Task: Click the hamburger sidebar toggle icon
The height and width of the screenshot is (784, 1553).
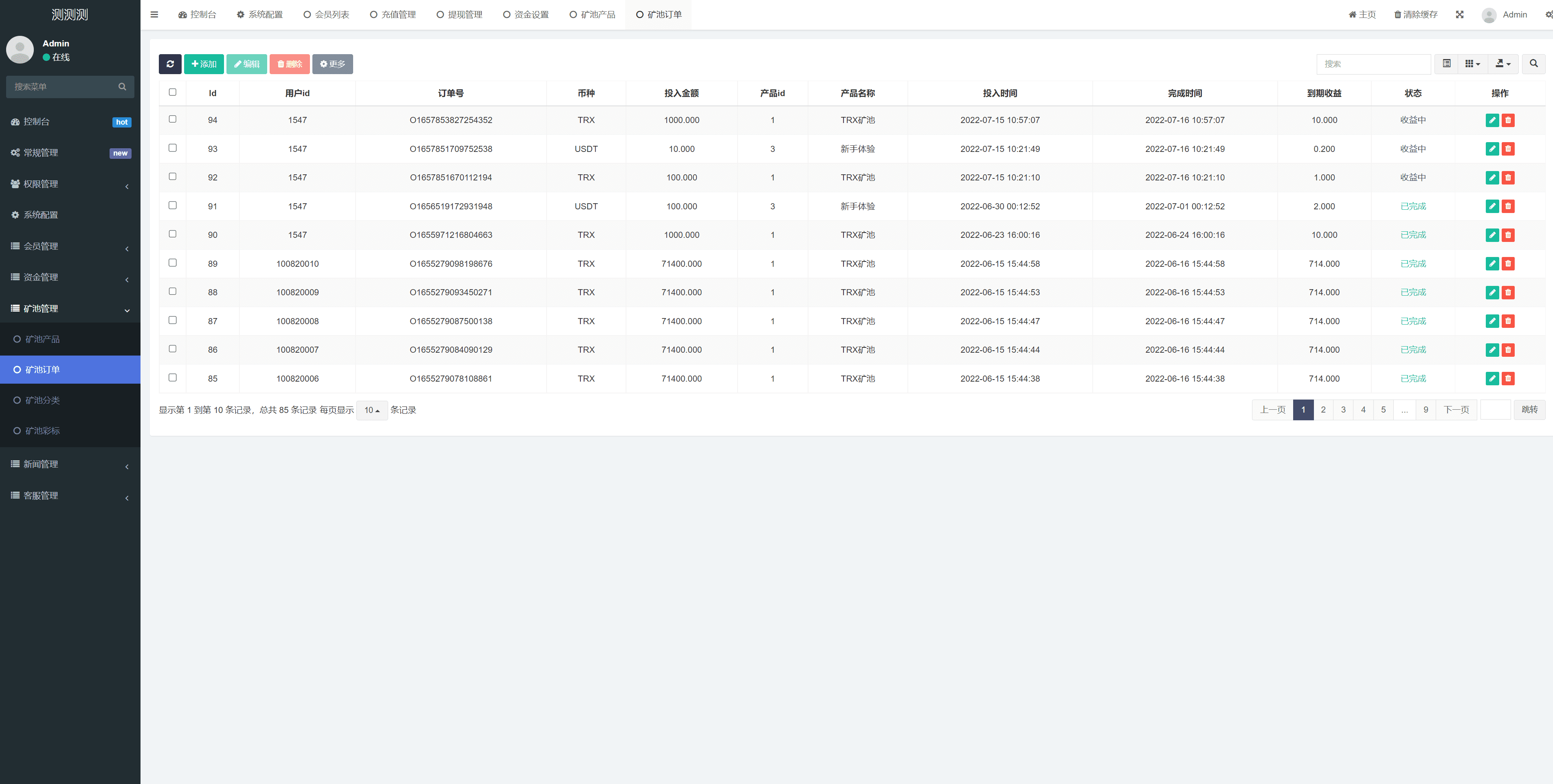Action: [x=154, y=15]
